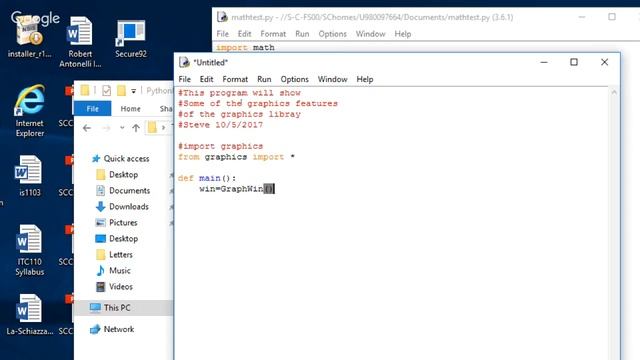Click the scroll up arrow in Untitled editor
Screen dimensions: 640x360
[x=614, y=93]
